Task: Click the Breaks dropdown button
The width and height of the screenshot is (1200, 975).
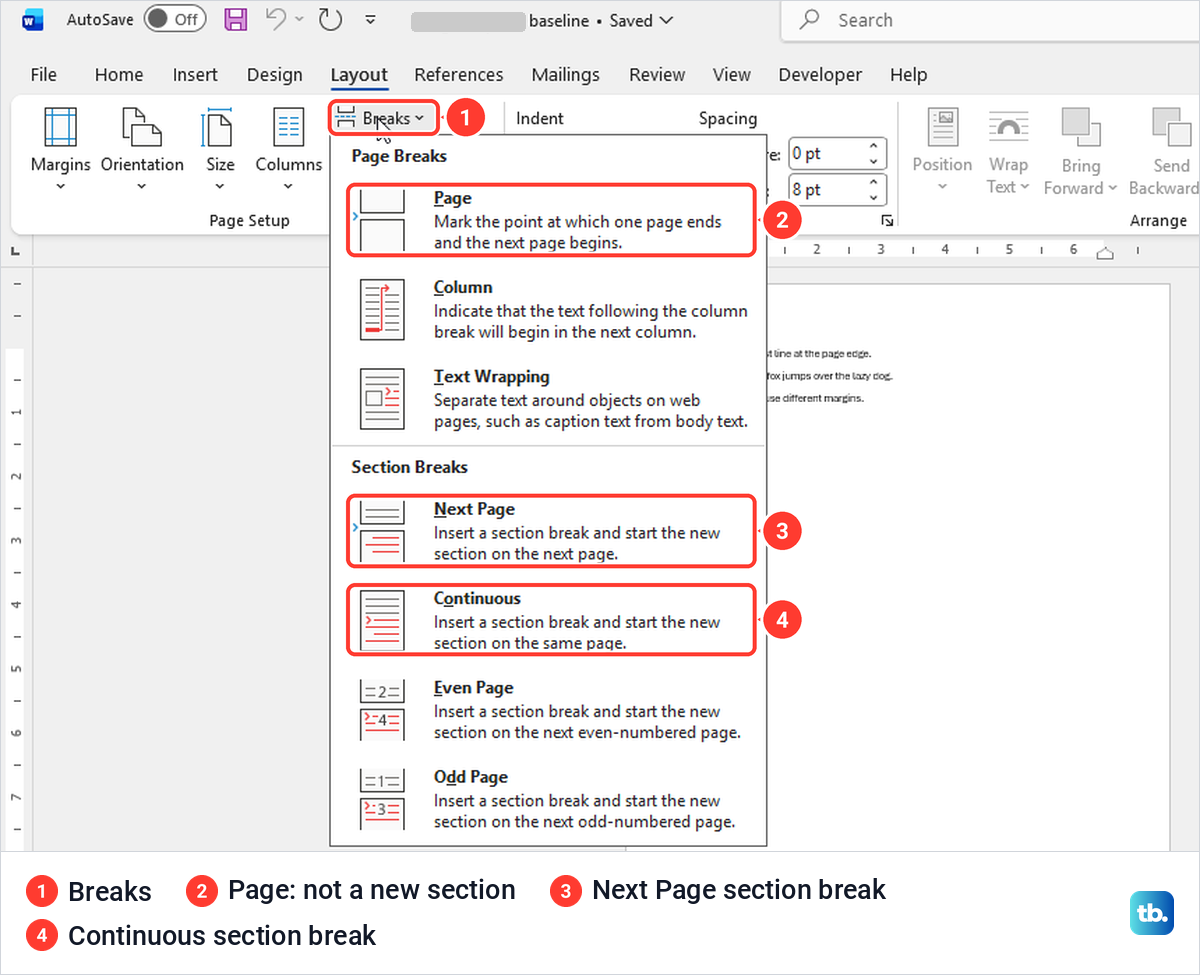Action: (x=384, y=118)
